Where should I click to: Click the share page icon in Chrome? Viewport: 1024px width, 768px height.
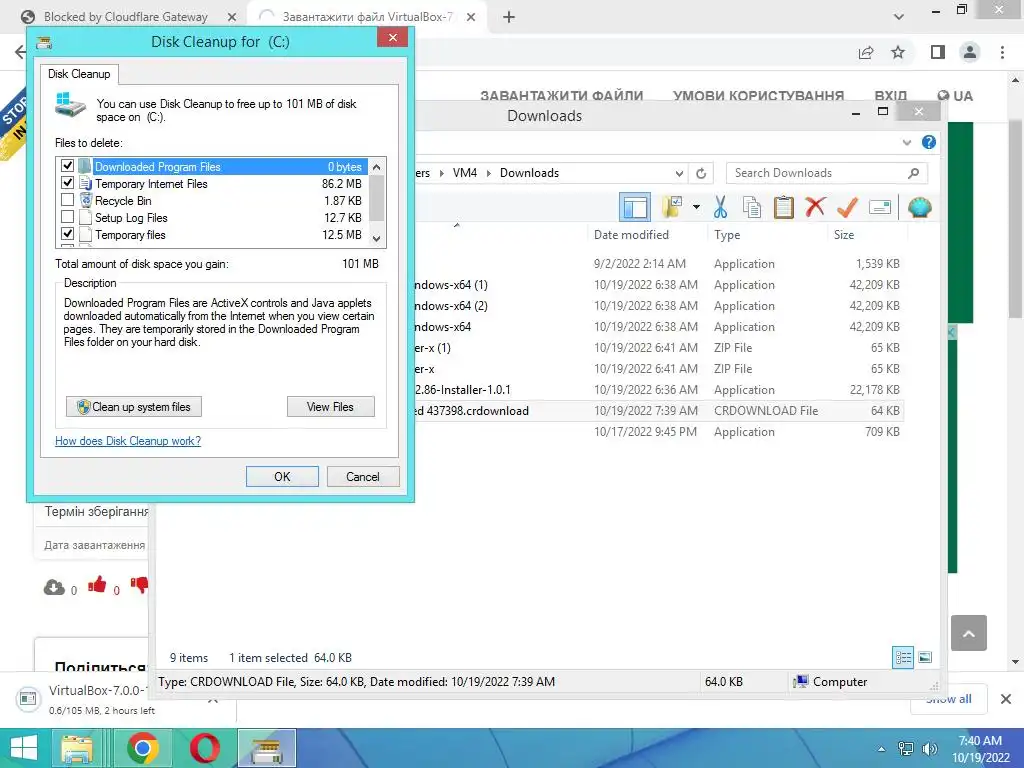[866, 52]
